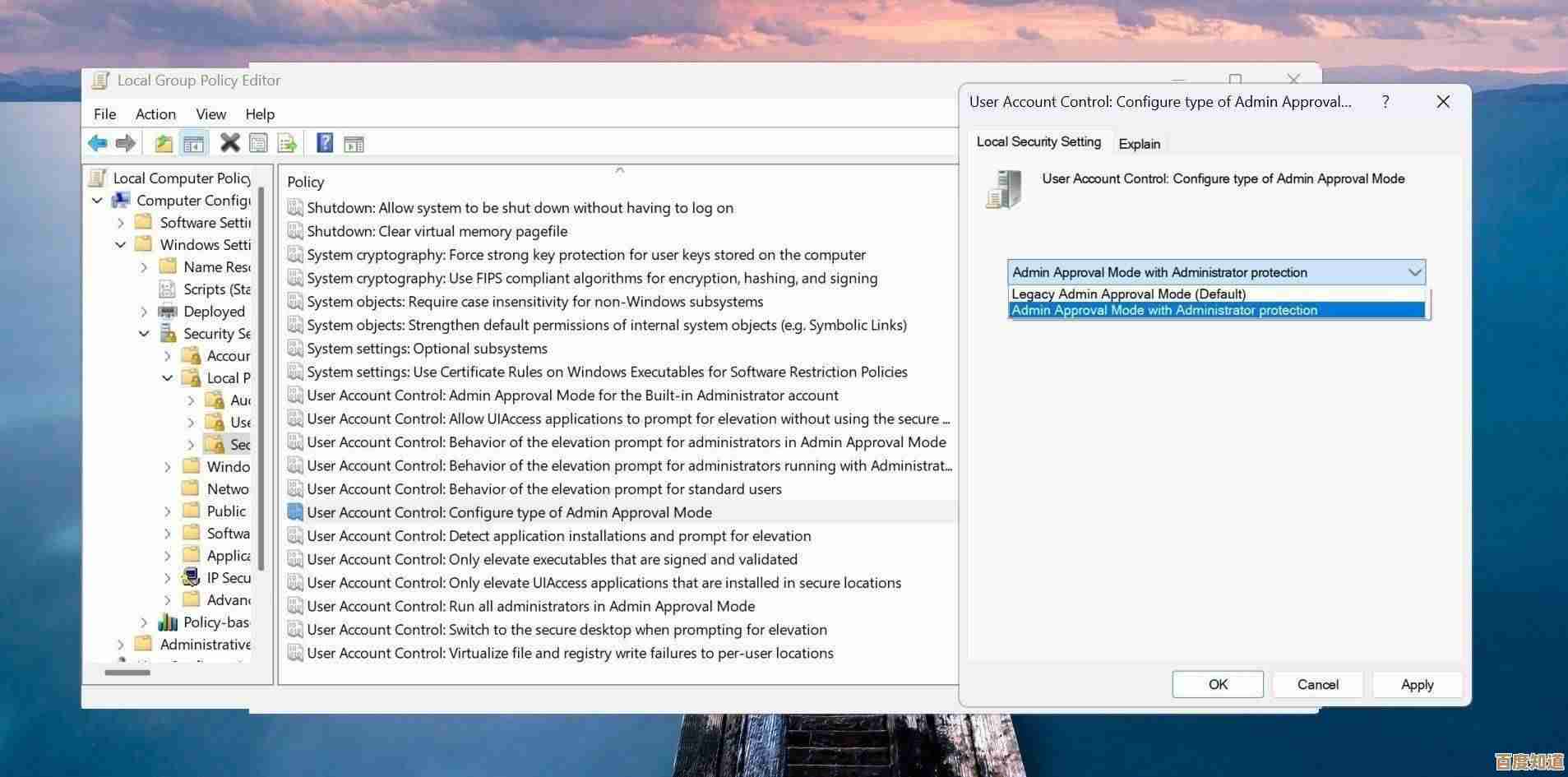Select the Security Settings tree item
This screenshot has height=777, width=1568.
[x=217, y=333]
